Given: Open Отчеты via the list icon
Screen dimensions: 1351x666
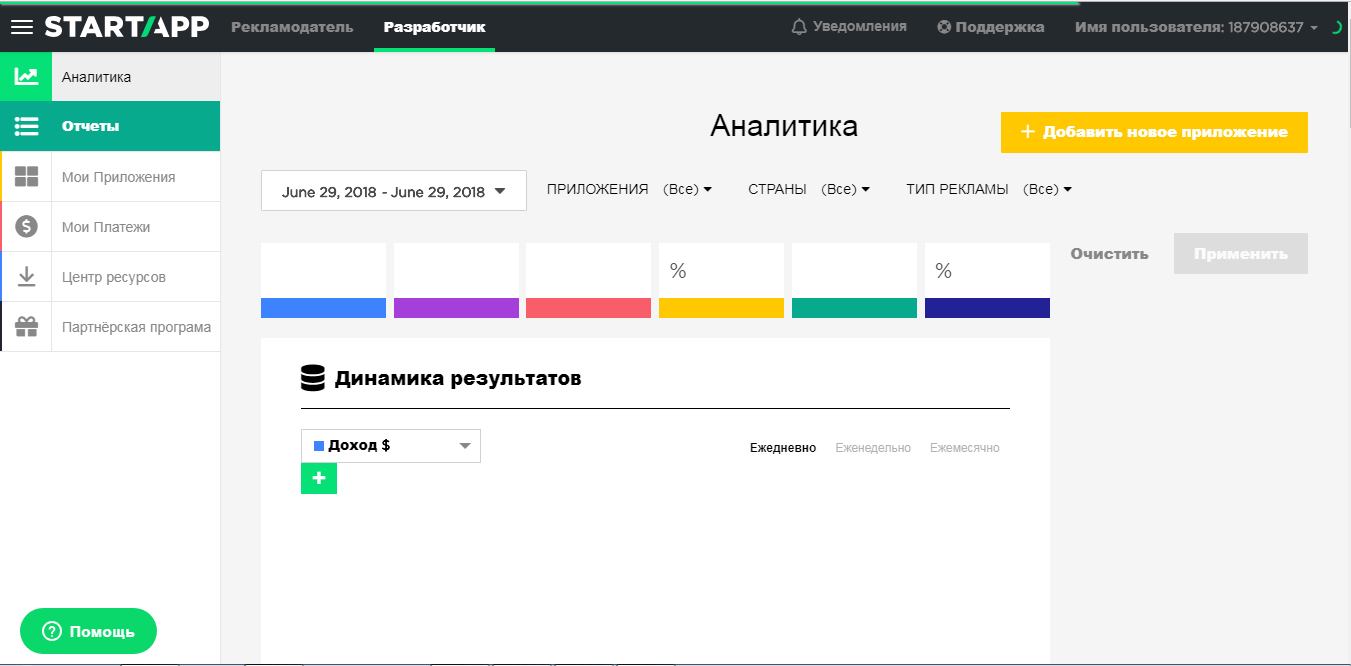Looking at the screenshot, I should point(26,126).
